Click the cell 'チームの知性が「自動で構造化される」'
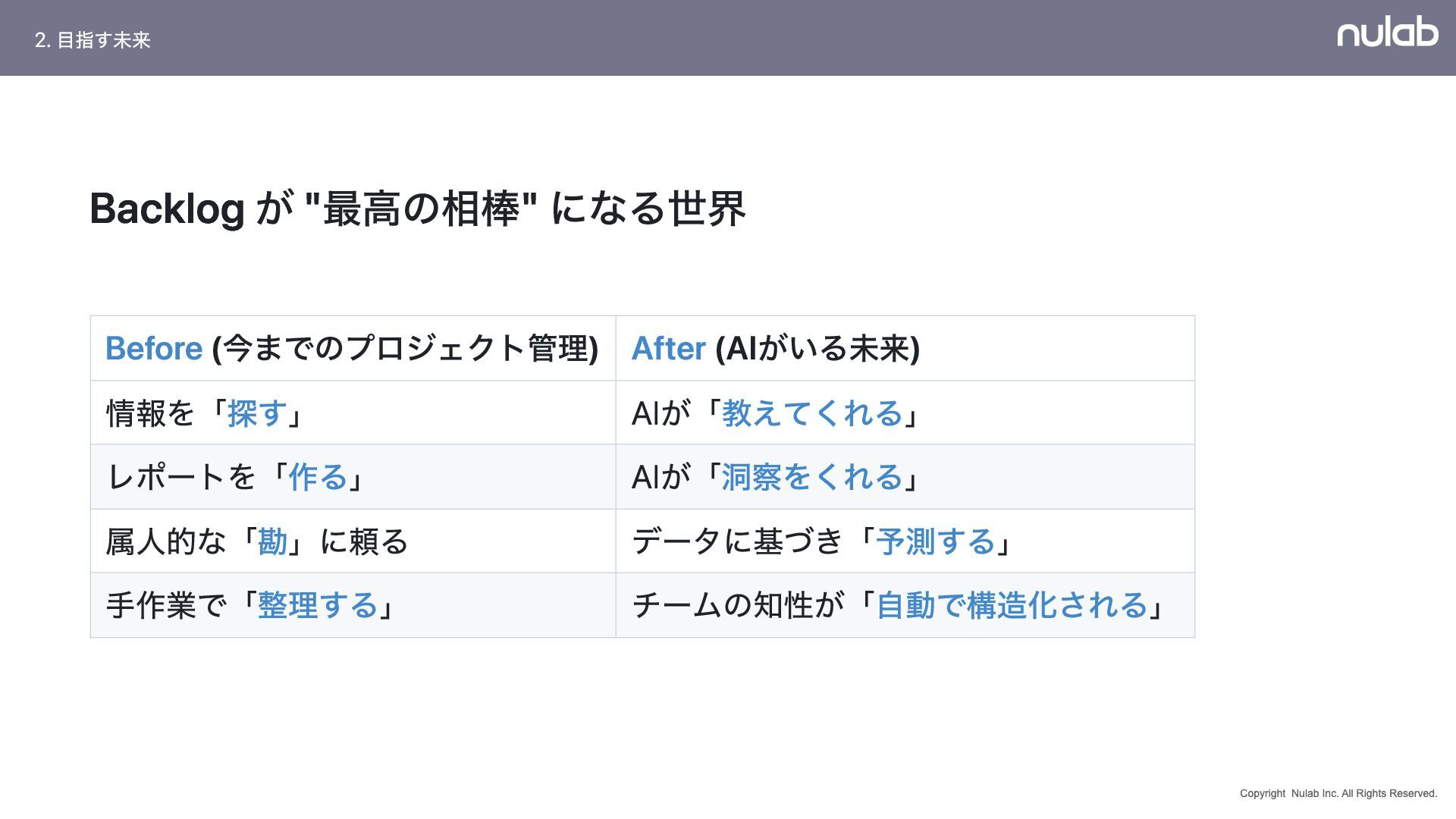 pyautogui.click(x=905, y=605)
